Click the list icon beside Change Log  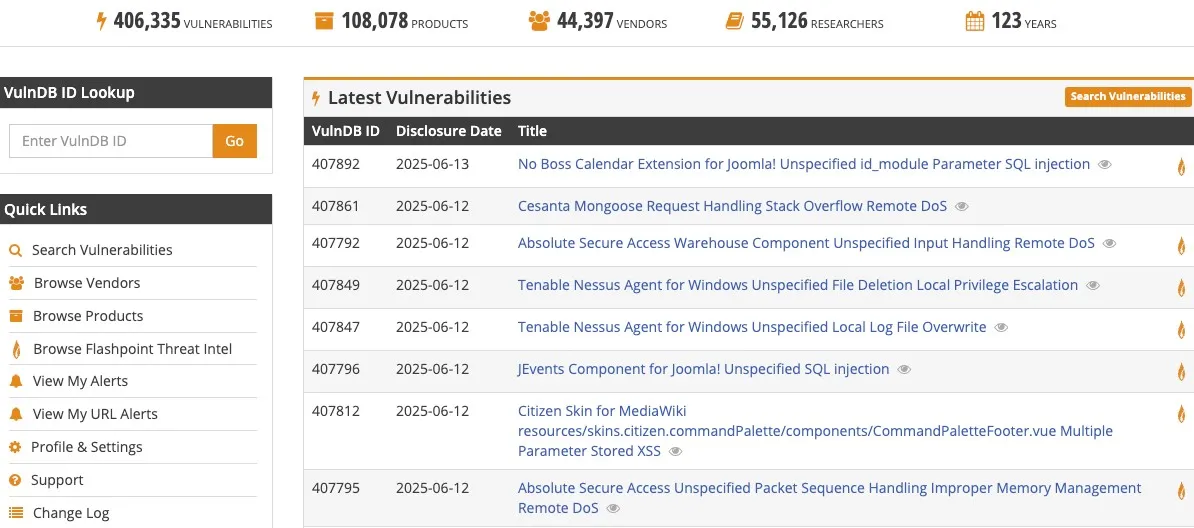pyautogui.click(x=16, y=514)
